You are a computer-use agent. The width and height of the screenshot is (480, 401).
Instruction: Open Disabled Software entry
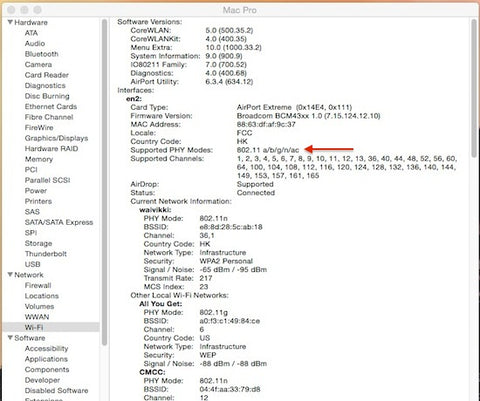tap(56, 390)
